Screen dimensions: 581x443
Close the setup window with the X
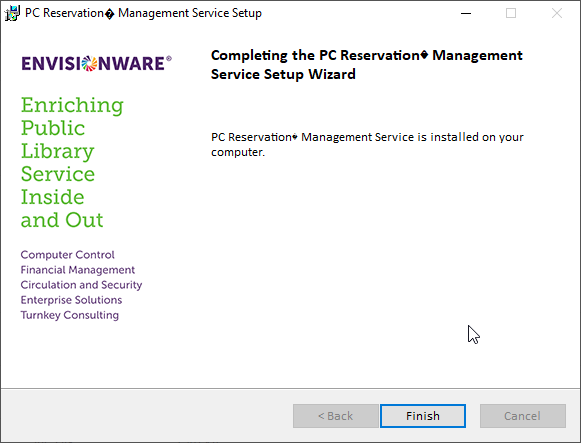[x=557, y=13]
